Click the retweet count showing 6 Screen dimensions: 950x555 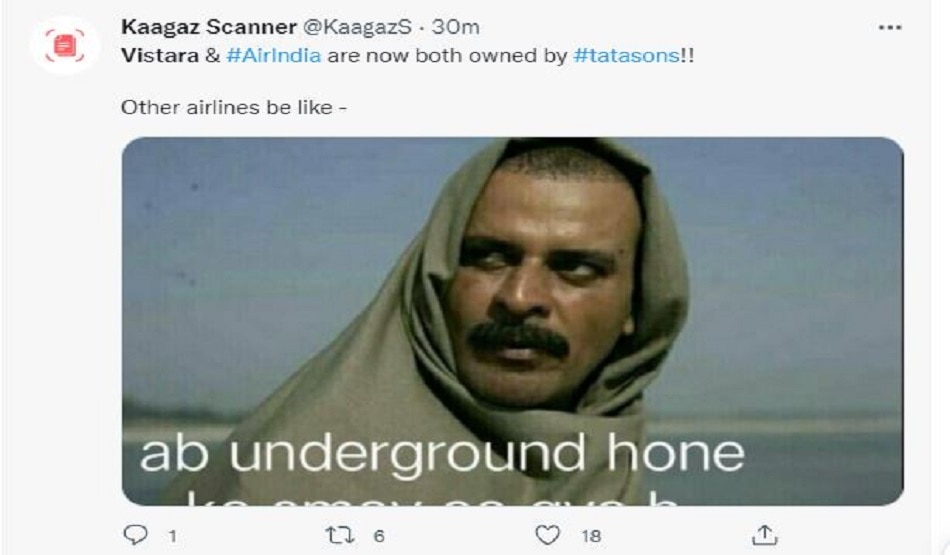click(x=379, y=536)
